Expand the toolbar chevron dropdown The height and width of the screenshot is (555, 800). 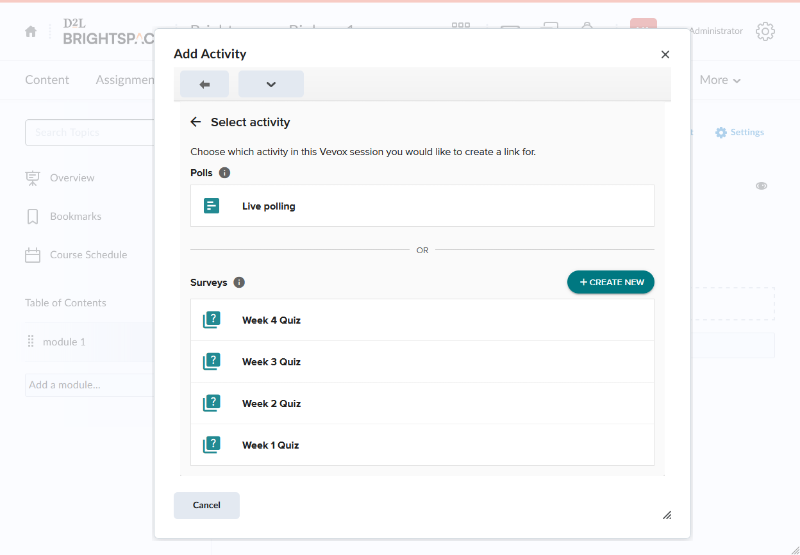pos(271,84)
